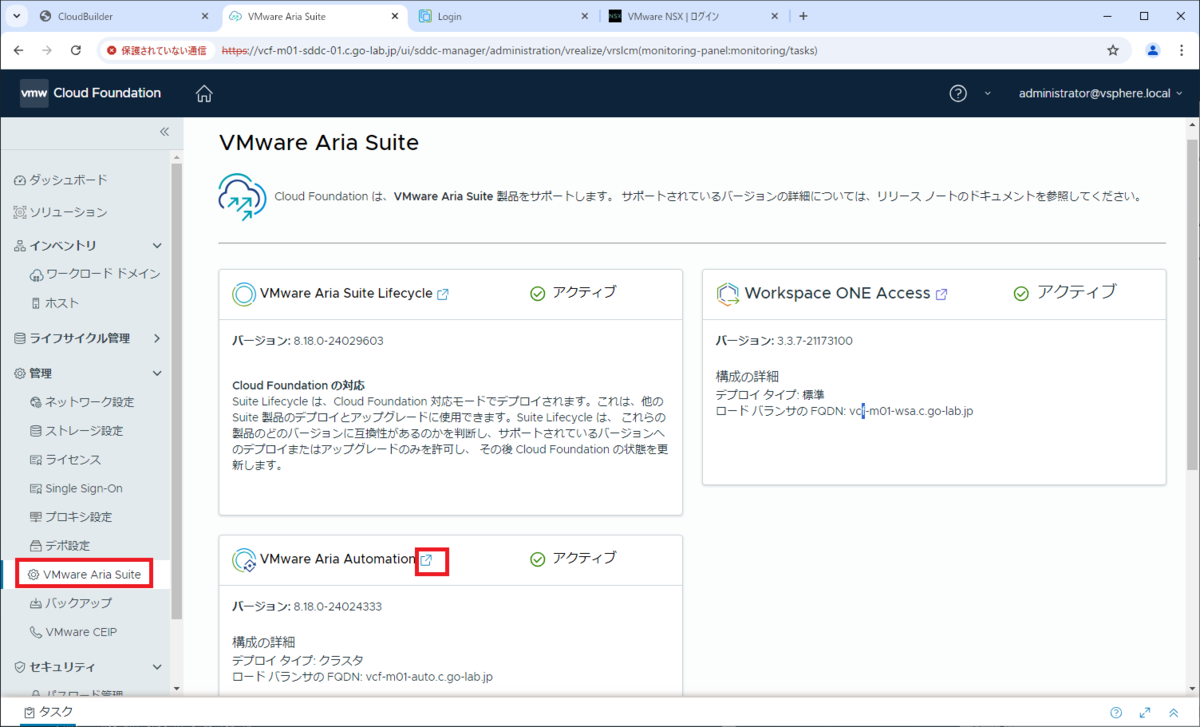Open プロキシ設定

pyautogui.click(x=71, y=517)
